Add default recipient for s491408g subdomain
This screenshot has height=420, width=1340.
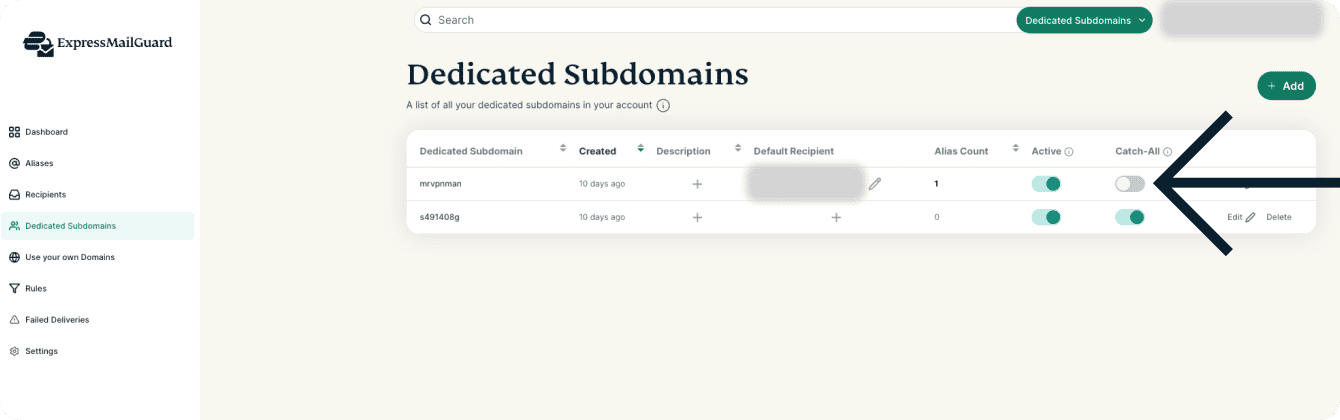pos(836,217)
